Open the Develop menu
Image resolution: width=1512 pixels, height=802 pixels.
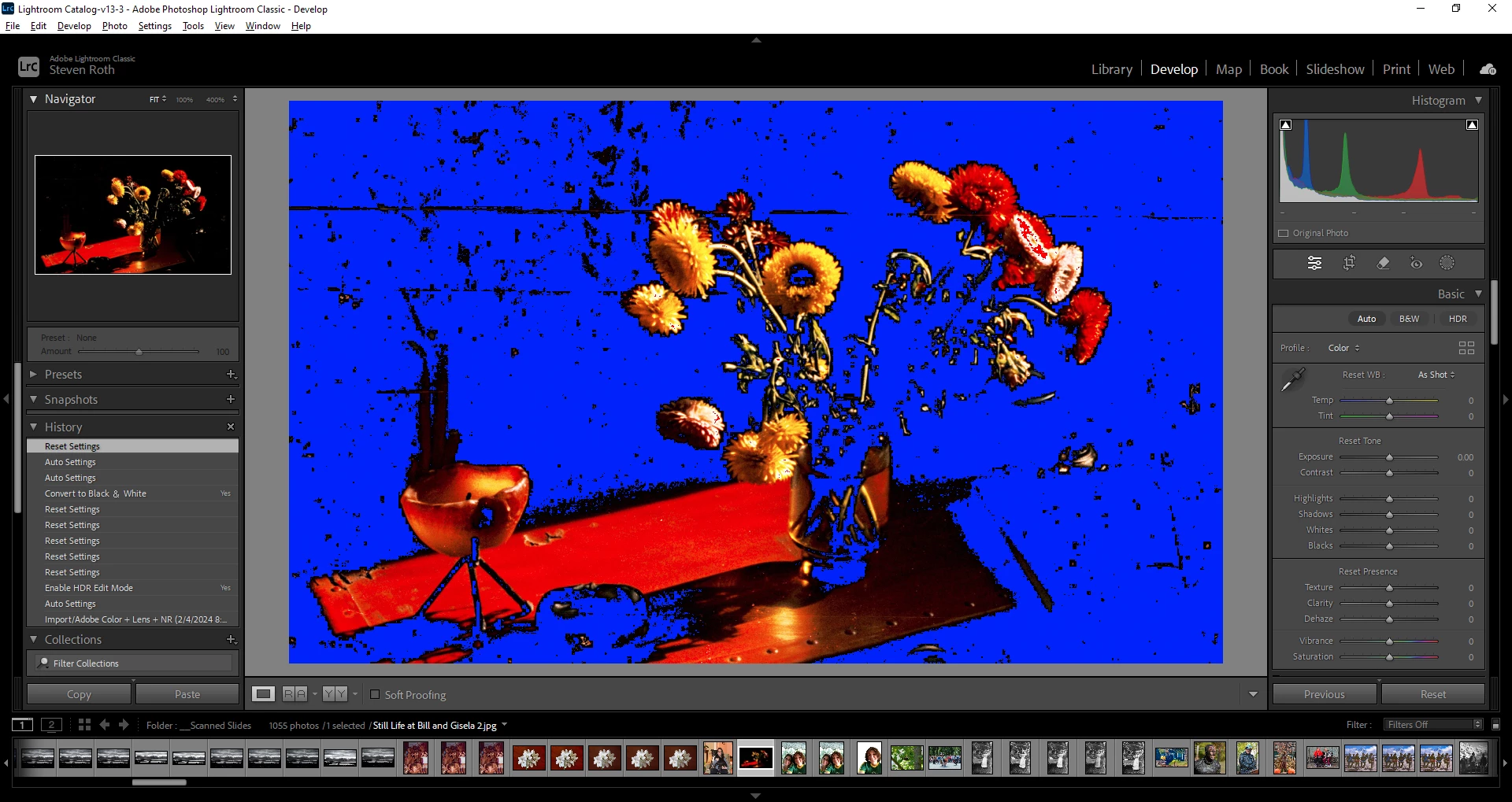tap(74, 26)
